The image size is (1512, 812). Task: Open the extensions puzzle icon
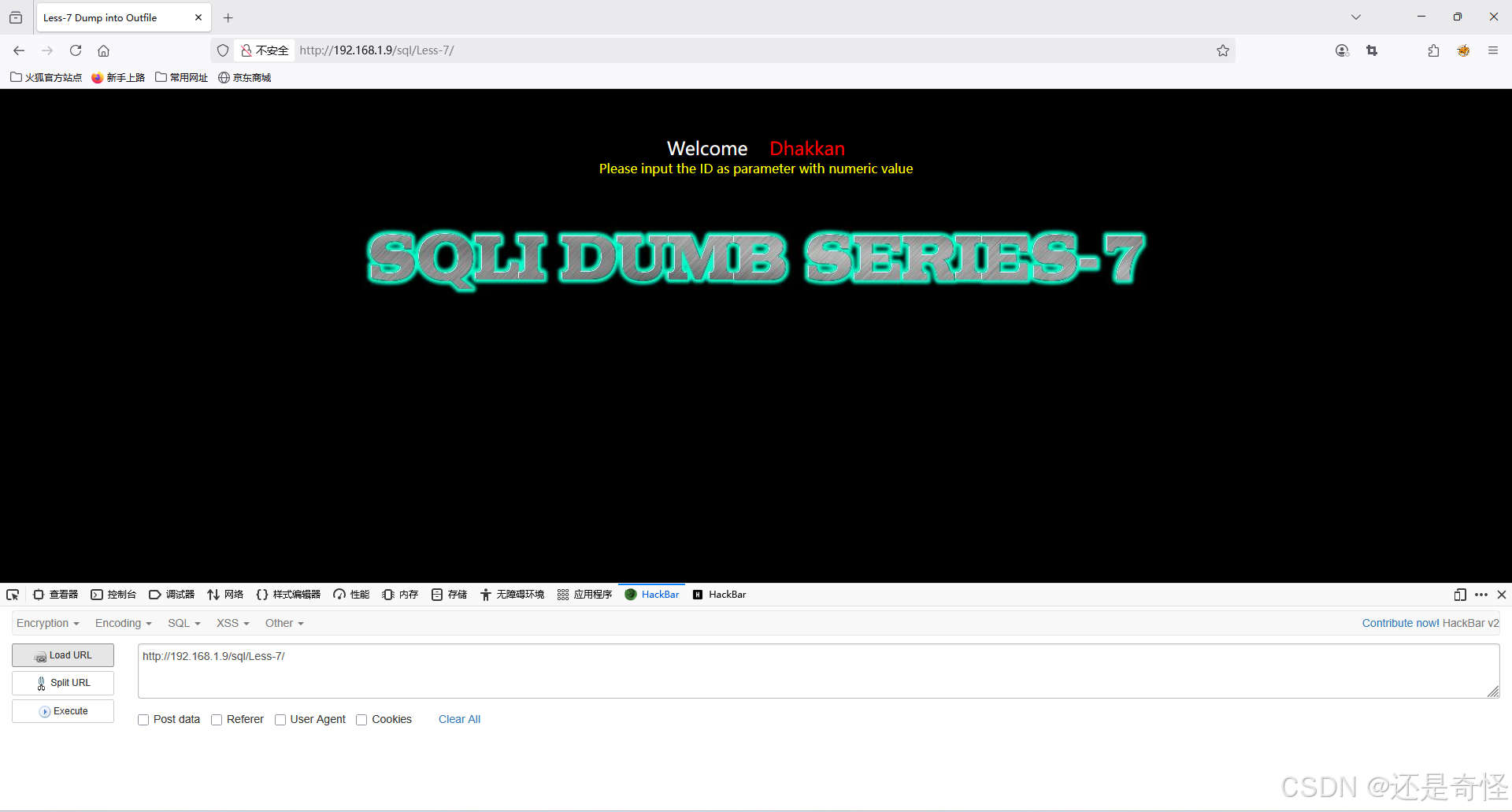1433,50
